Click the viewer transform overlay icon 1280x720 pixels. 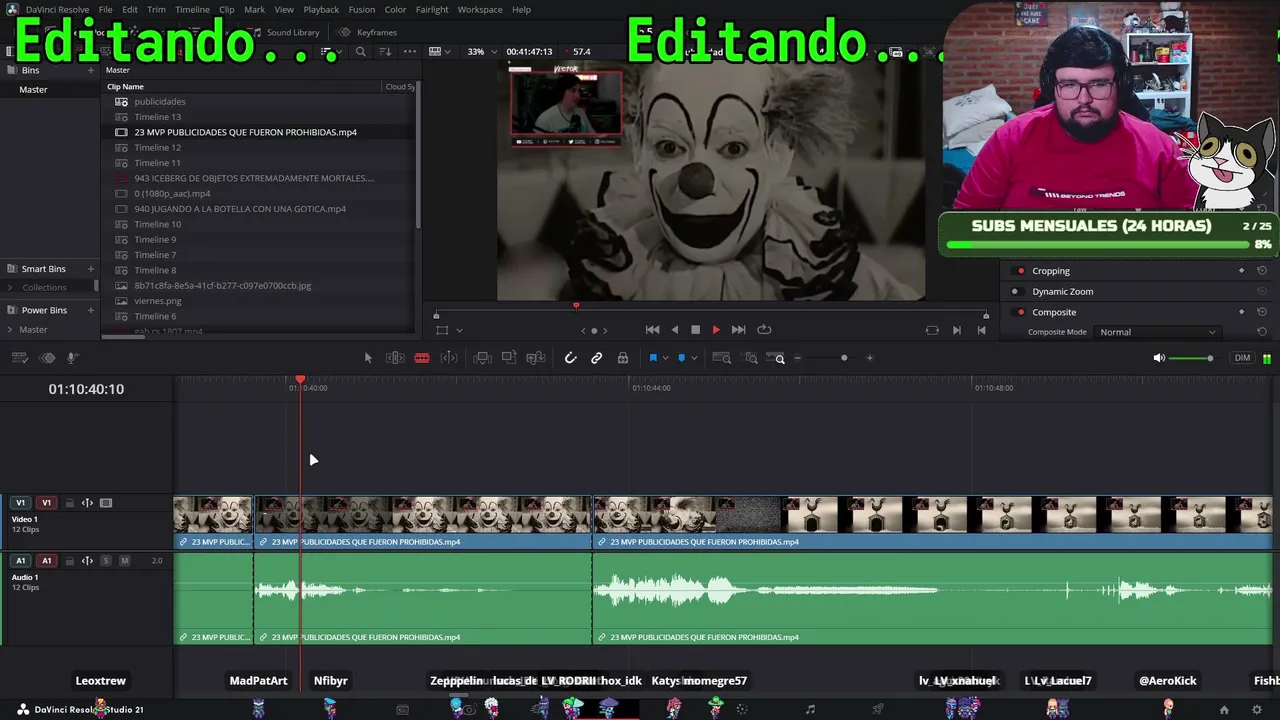click(x=442, y=330)
